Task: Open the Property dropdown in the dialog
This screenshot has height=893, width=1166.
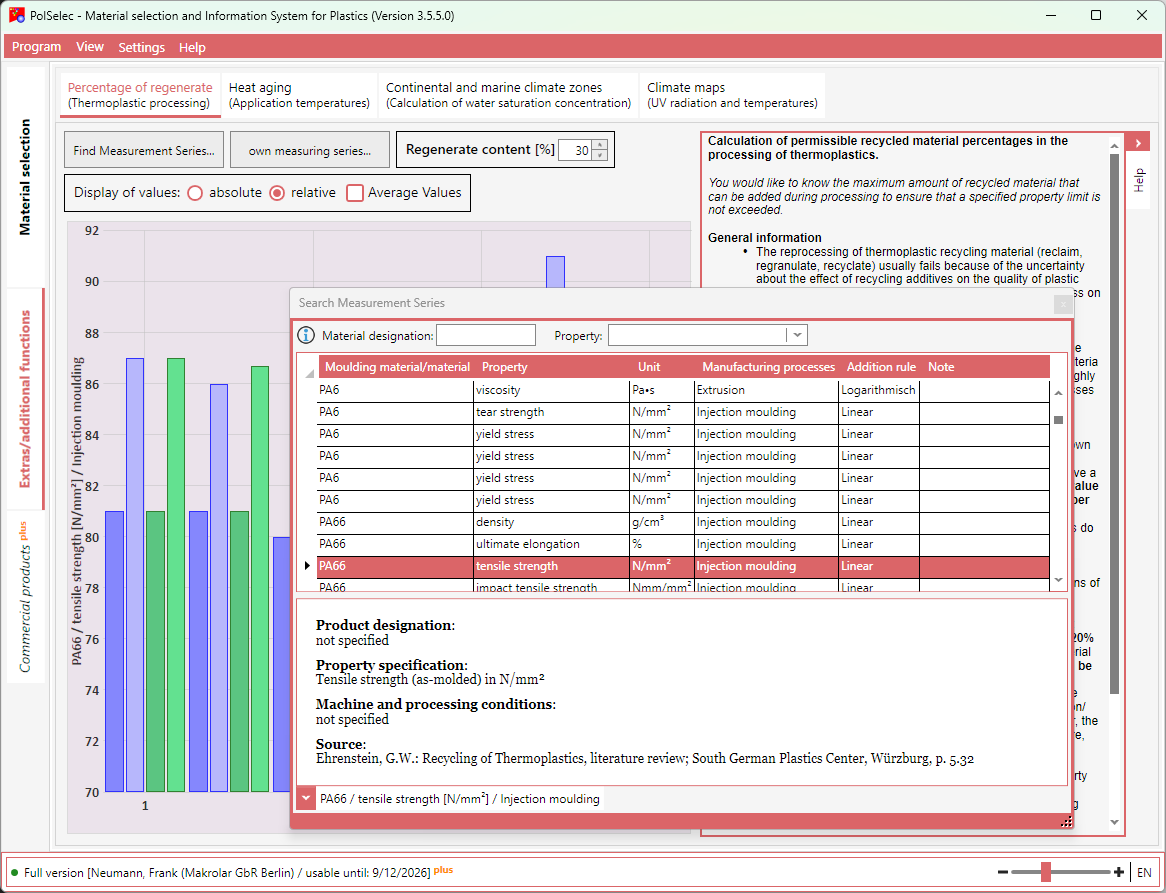Action: point(797,335)
